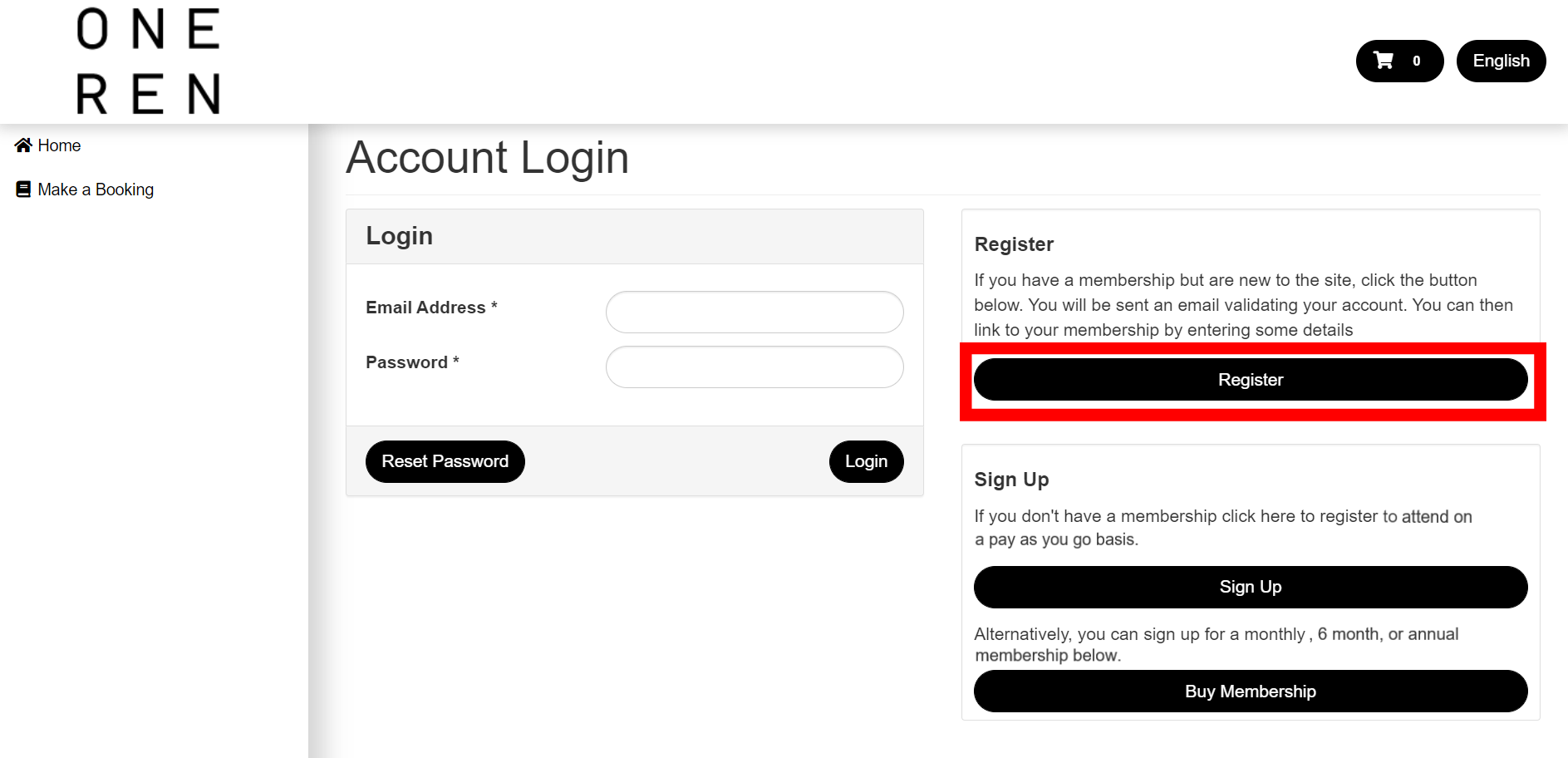Open Make a Booking in the sidebar

click(x=96, y=189)
